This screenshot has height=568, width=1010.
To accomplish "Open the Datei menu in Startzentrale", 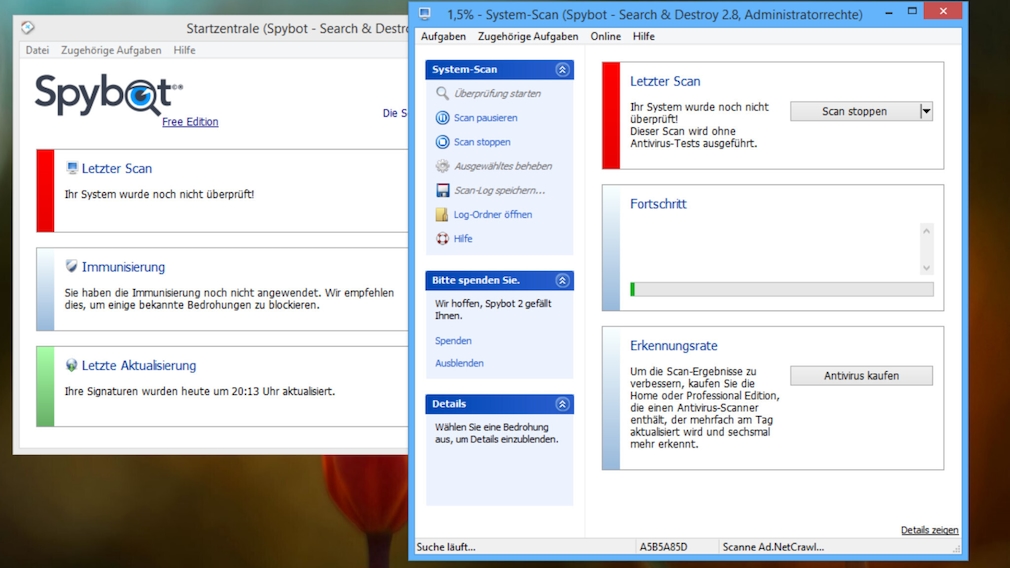I will tap(37, 50).
